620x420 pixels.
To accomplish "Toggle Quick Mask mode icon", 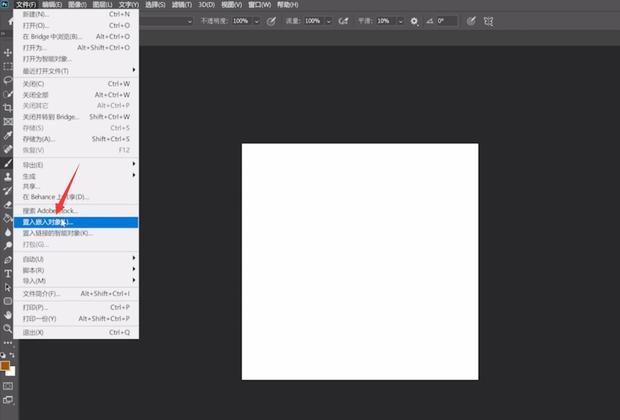I will coord(8,386).
